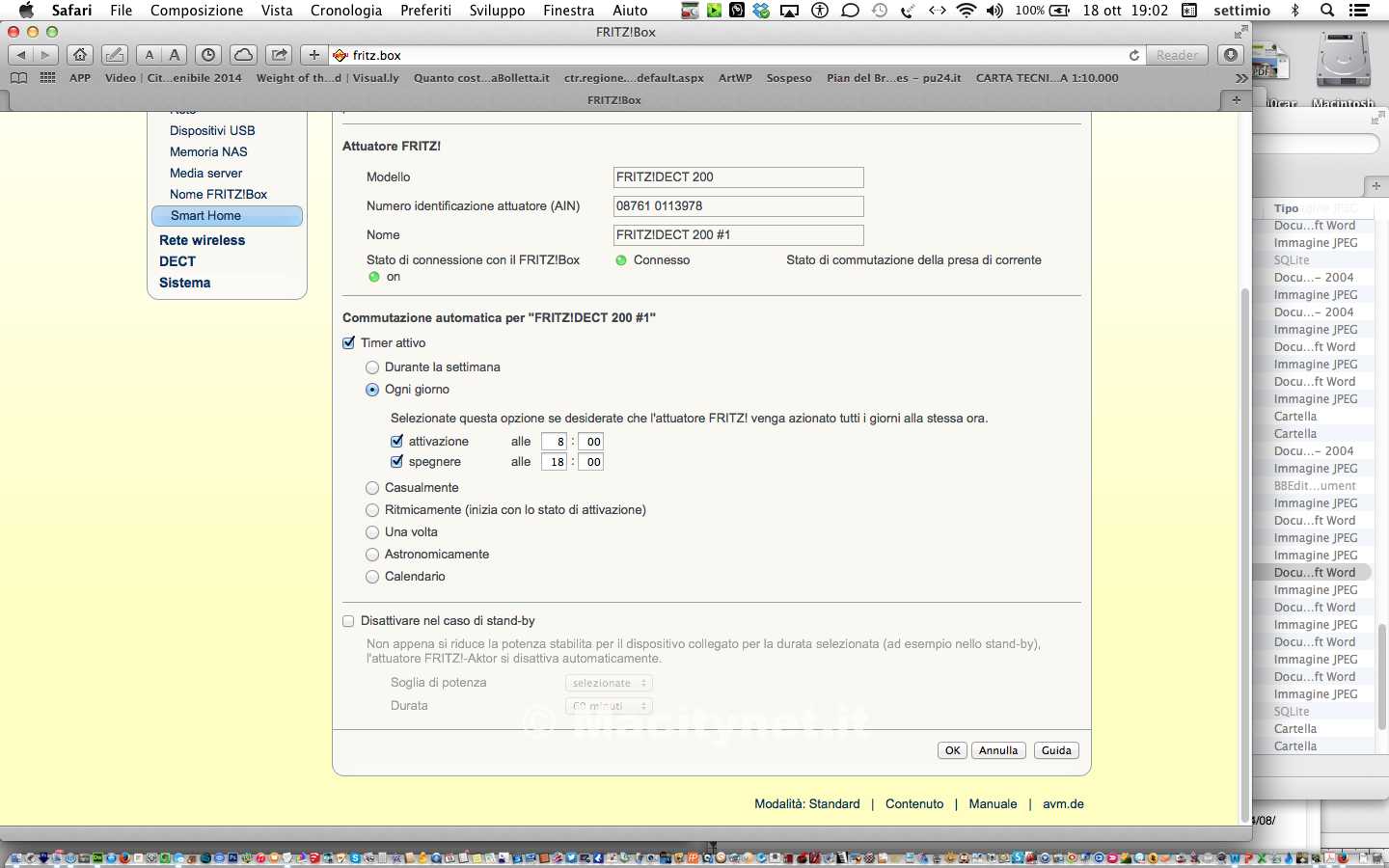Uncheck the 'attivazione' checkbox
Screen dimensions: 1389x868
pos(396,441)
